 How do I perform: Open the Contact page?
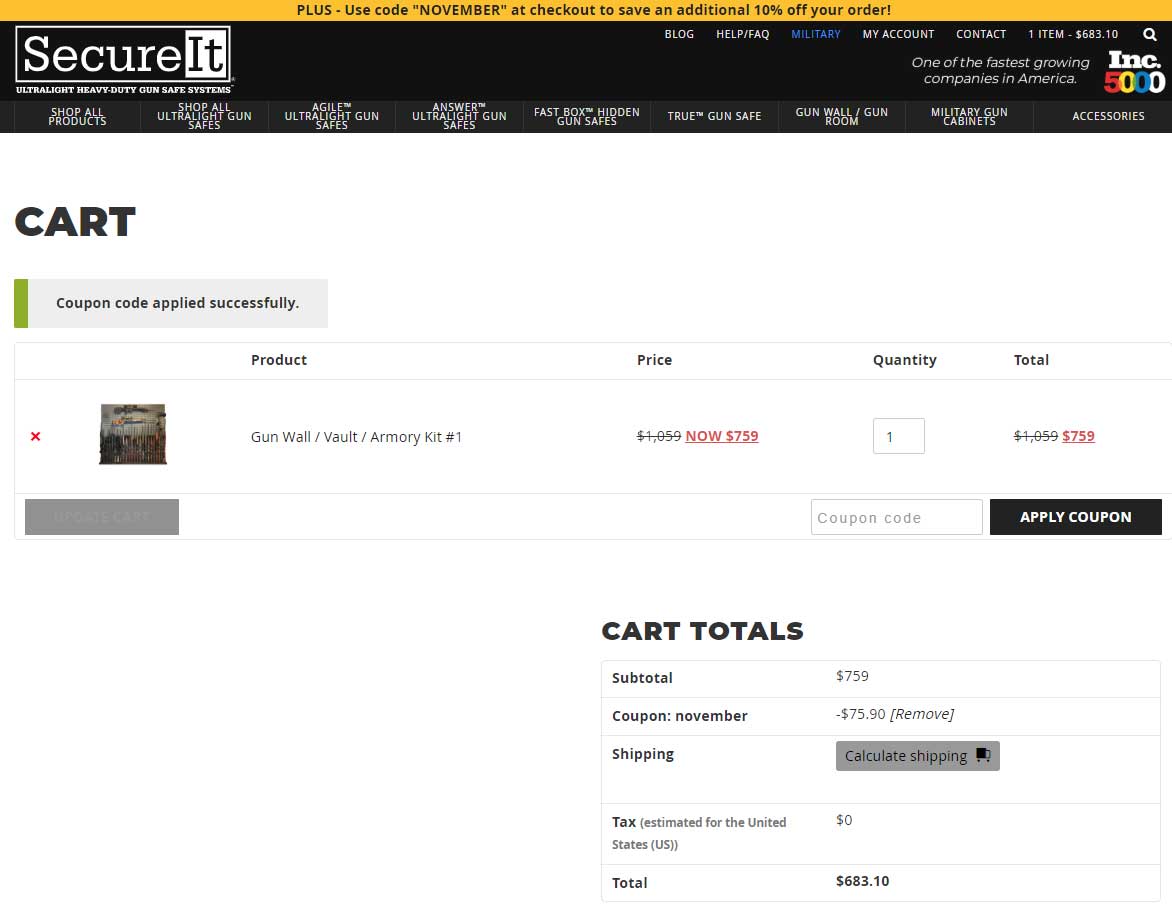click(x=981, y=34)
